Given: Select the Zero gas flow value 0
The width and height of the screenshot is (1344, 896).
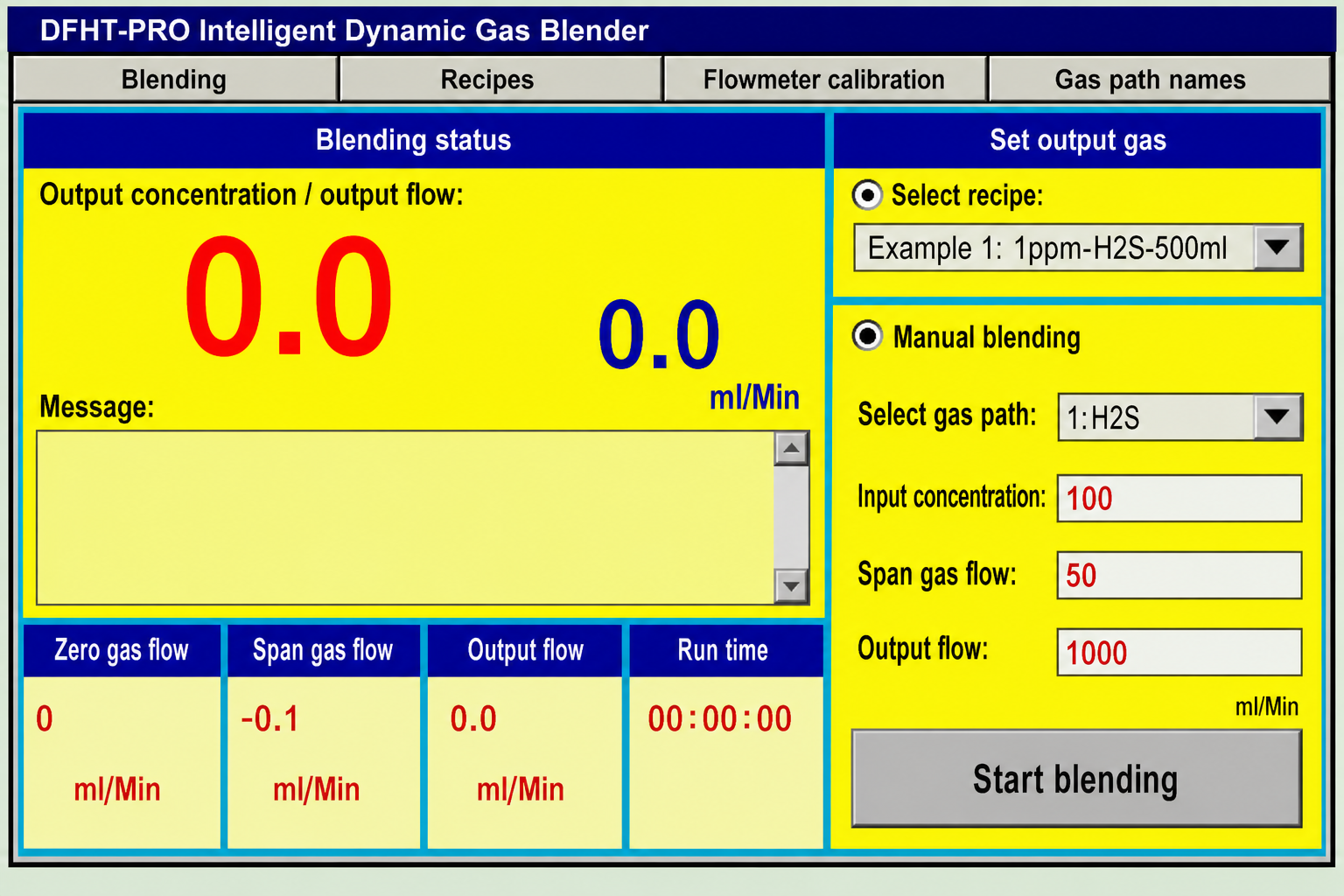Looking at the screenshot, I should pyautogui.click(x=45, y=719).
